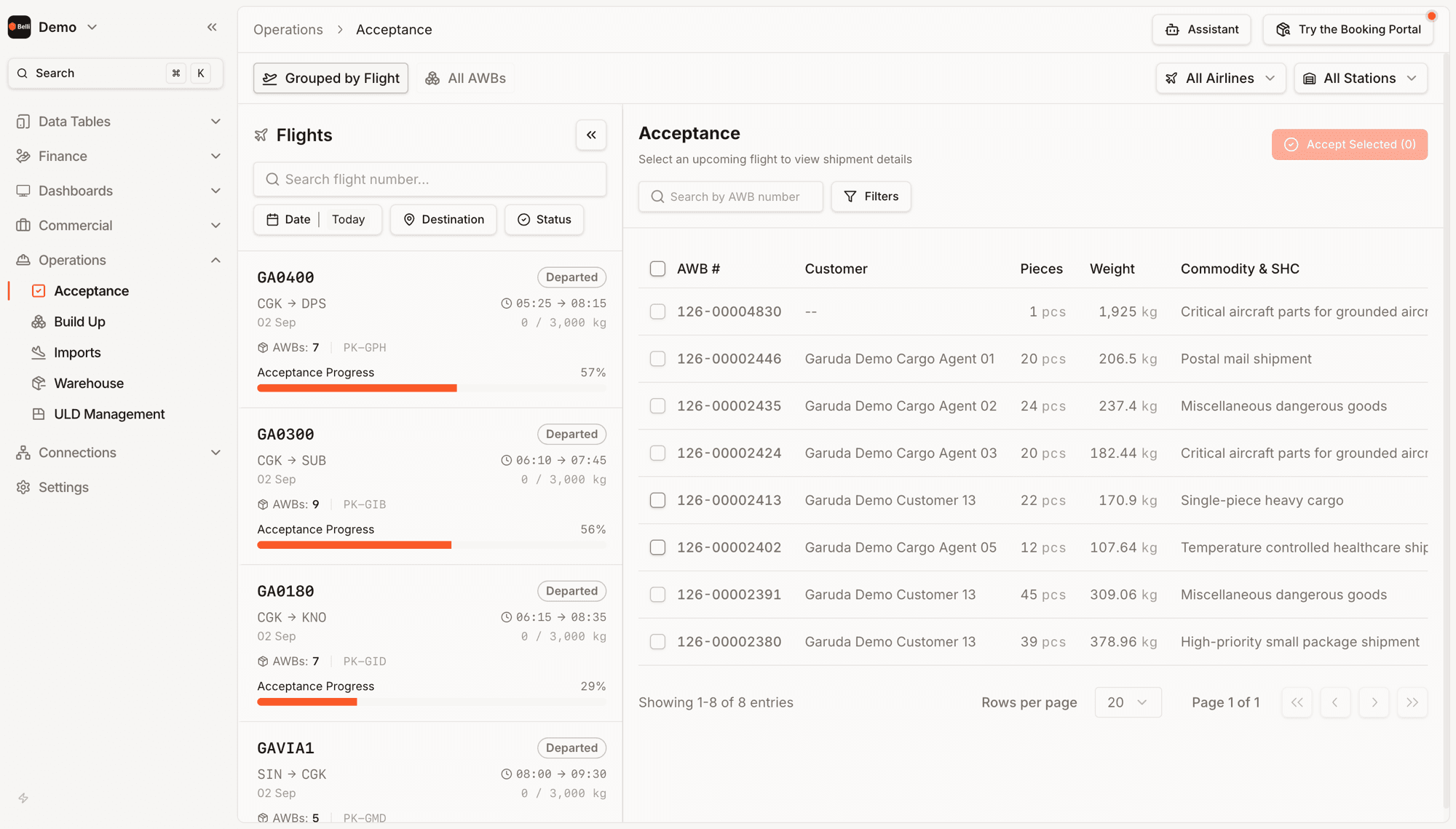Click GA0400 acceptance progress bar
This screenshot has width=1456, height=829.
tap(432, 389)
